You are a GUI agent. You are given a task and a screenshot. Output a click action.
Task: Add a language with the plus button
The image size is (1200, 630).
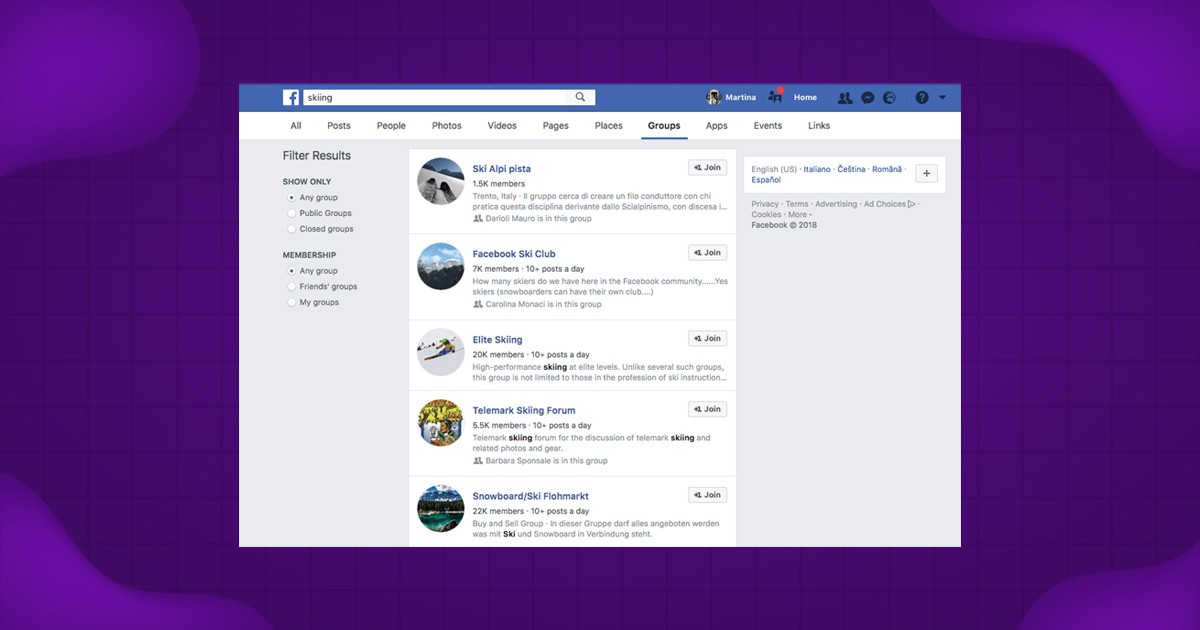[x=927, y=173]
